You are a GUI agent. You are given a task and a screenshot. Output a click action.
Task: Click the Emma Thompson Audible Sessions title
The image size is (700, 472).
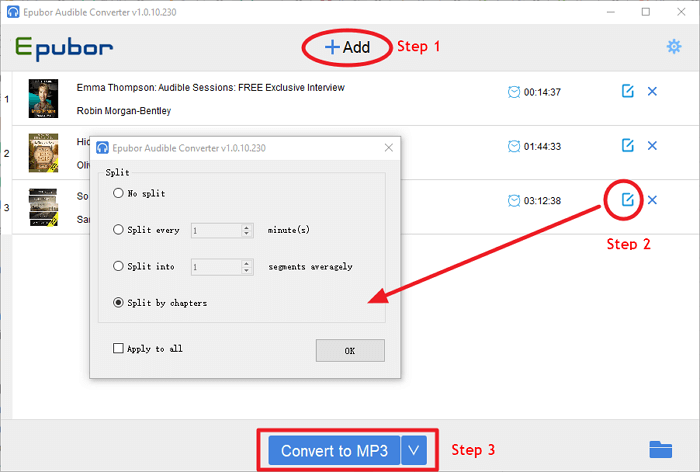tap(210, 88)
